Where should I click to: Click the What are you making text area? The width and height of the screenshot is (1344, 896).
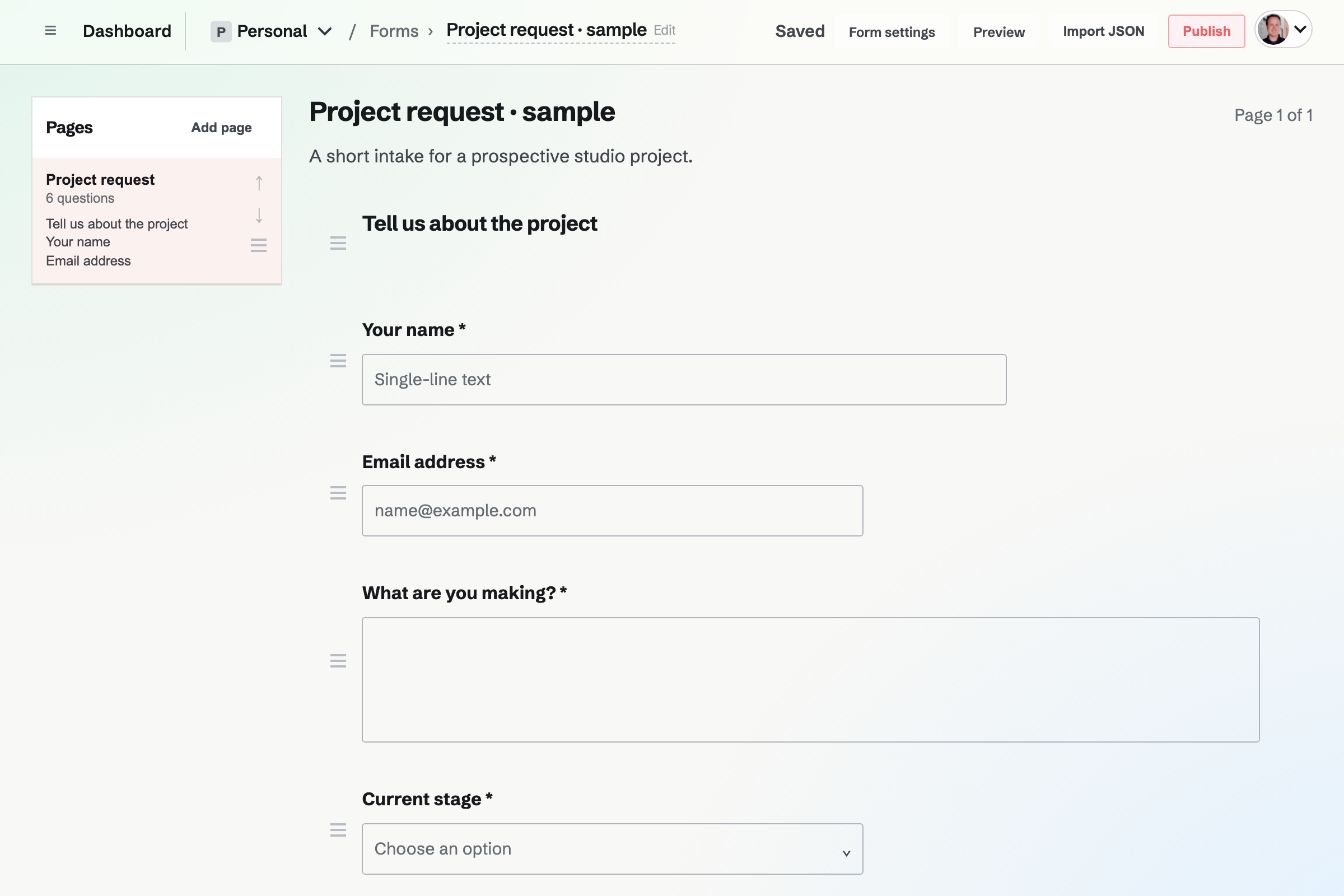coord(810,679)
